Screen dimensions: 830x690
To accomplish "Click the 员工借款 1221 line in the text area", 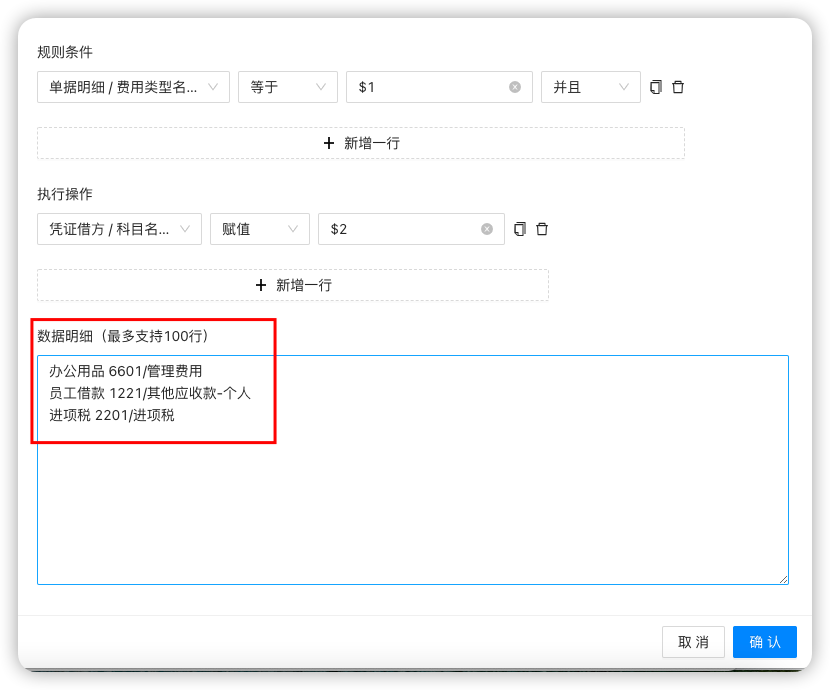I will (150, 393).
